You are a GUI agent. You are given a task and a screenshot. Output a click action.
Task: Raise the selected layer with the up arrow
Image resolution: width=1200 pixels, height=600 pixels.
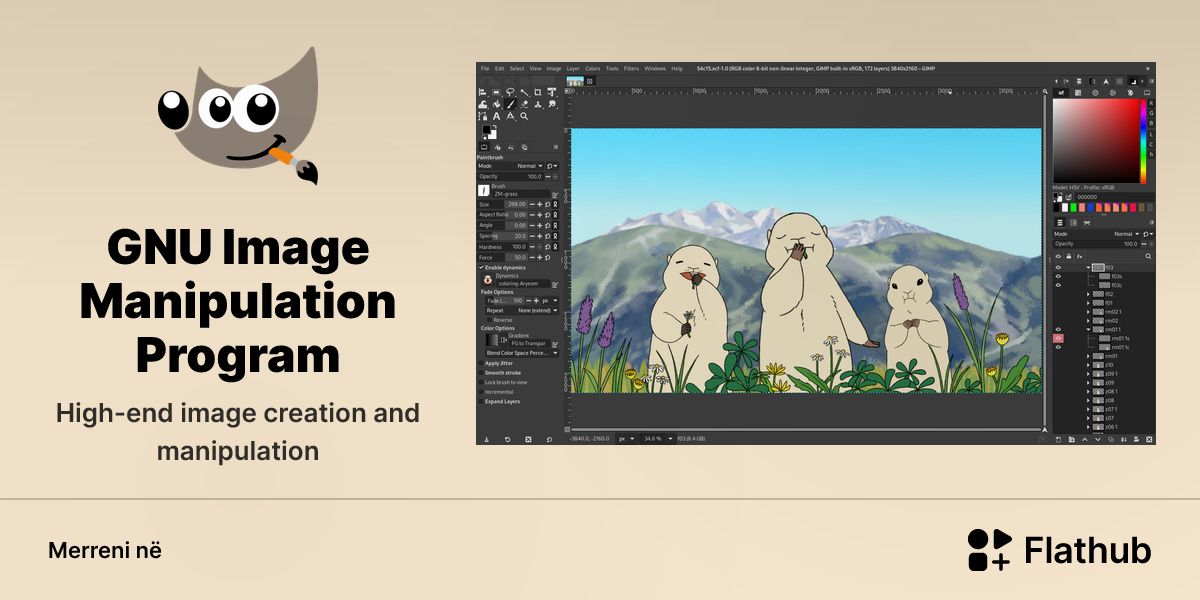point(1084,439)
